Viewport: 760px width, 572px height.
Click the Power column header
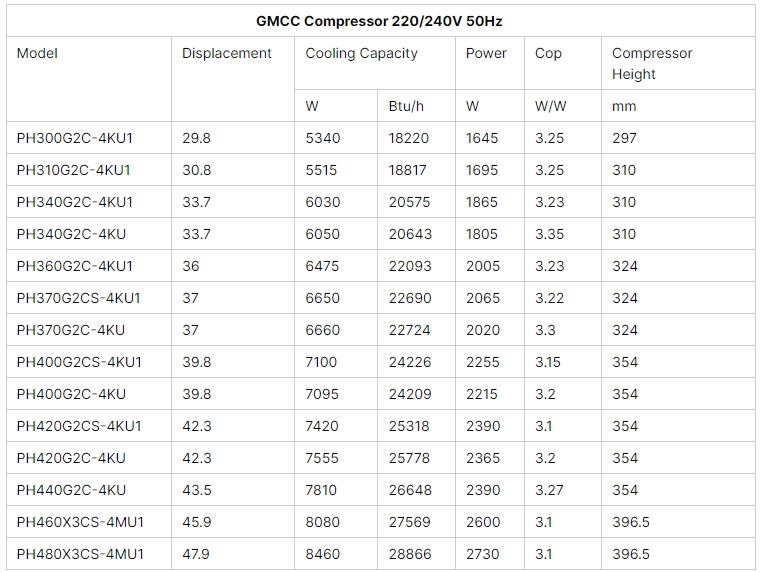486,53
